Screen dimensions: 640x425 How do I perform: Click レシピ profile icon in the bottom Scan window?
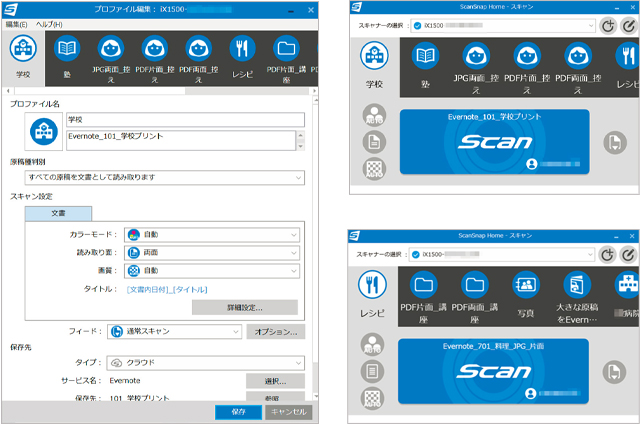point(372,285)
